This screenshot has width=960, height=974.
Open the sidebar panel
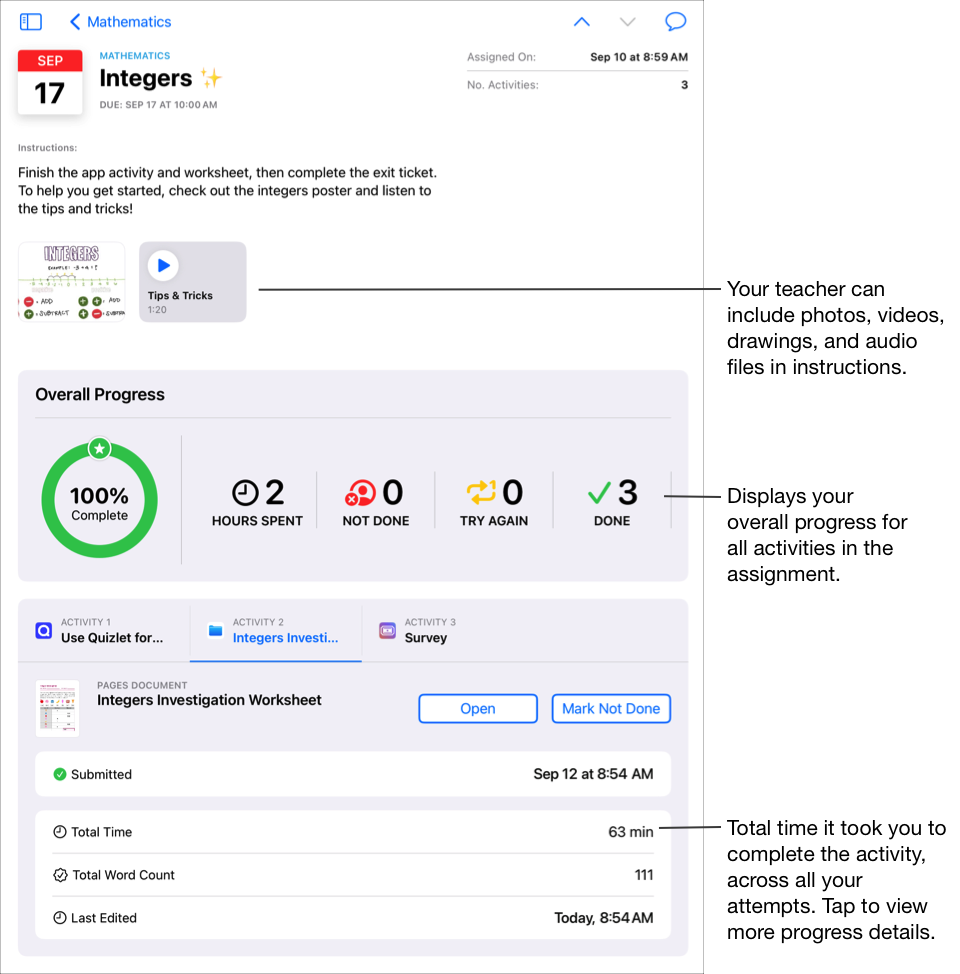(x=30, y=21)
